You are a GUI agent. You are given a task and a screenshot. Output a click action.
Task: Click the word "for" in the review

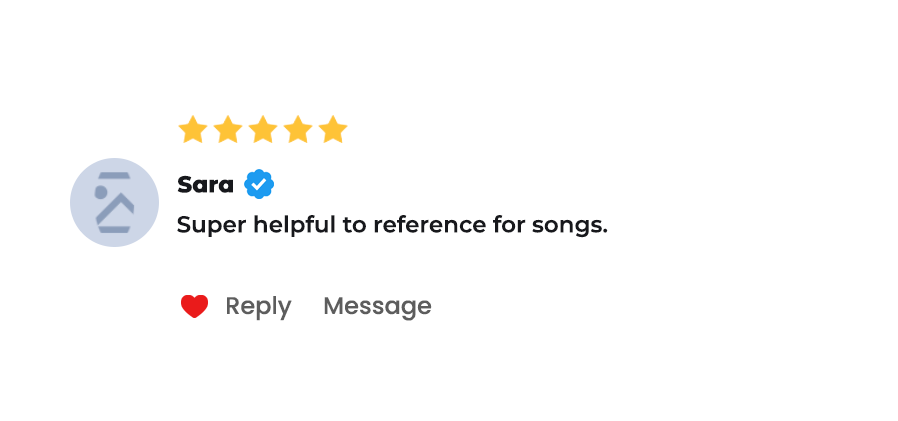[x=503, y=225]
